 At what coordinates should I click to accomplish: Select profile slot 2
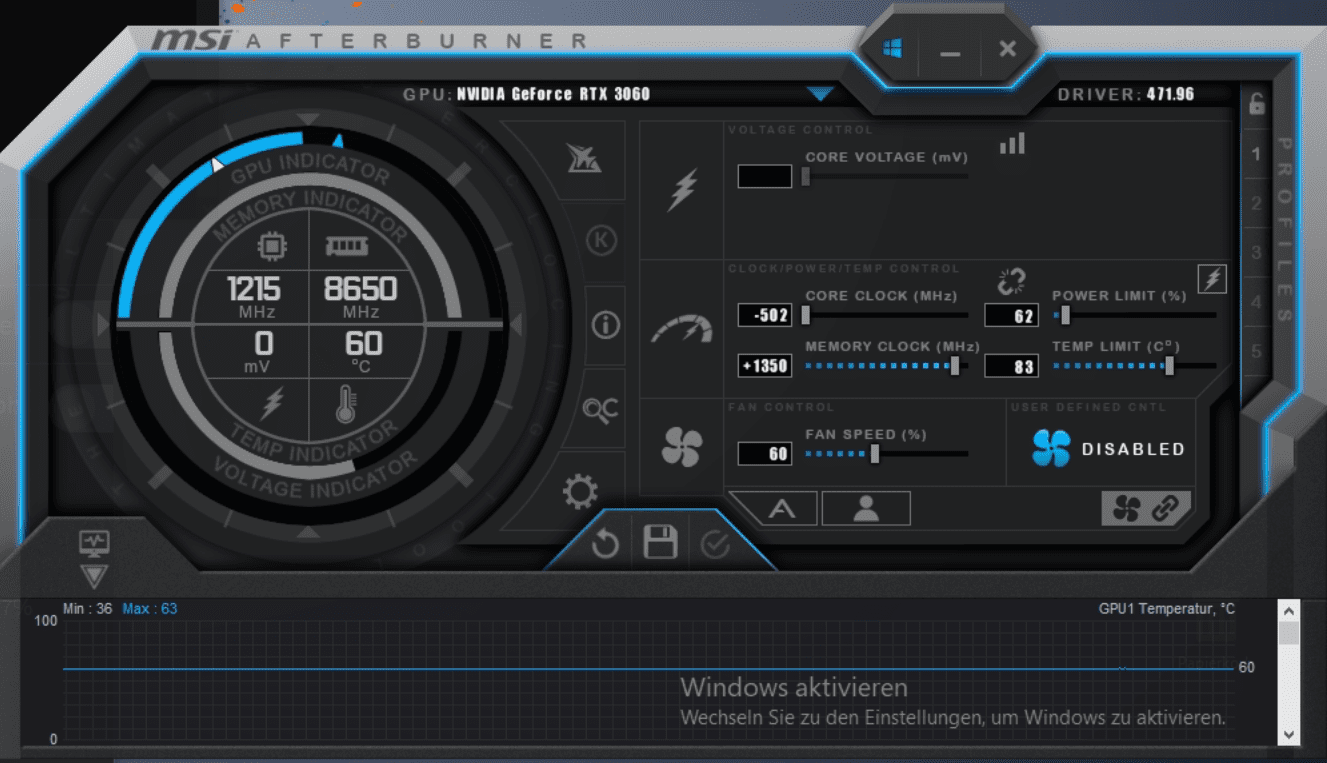tap(1257, 204)
